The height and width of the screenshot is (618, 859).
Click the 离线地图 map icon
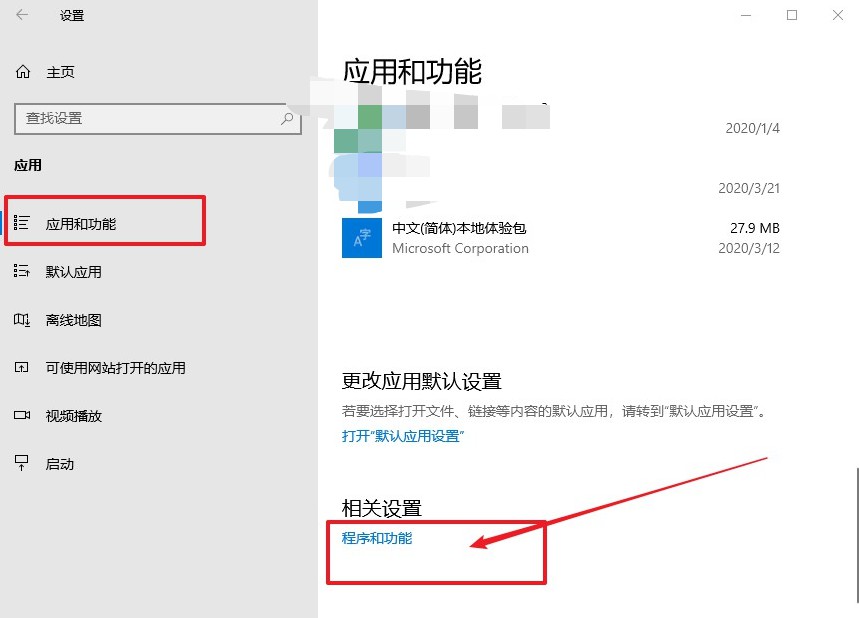(22, 320)
